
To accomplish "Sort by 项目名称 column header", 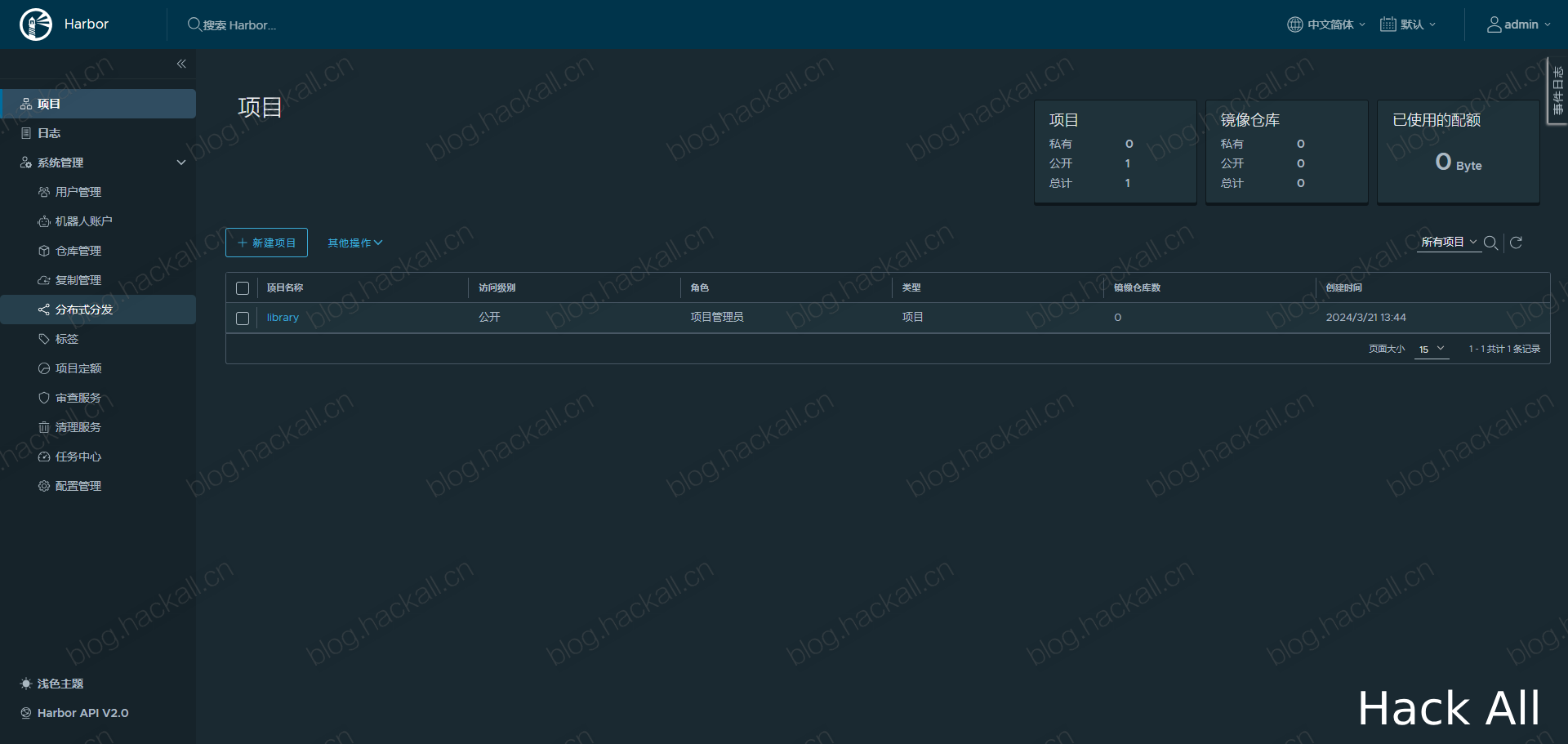I will 285,287.
